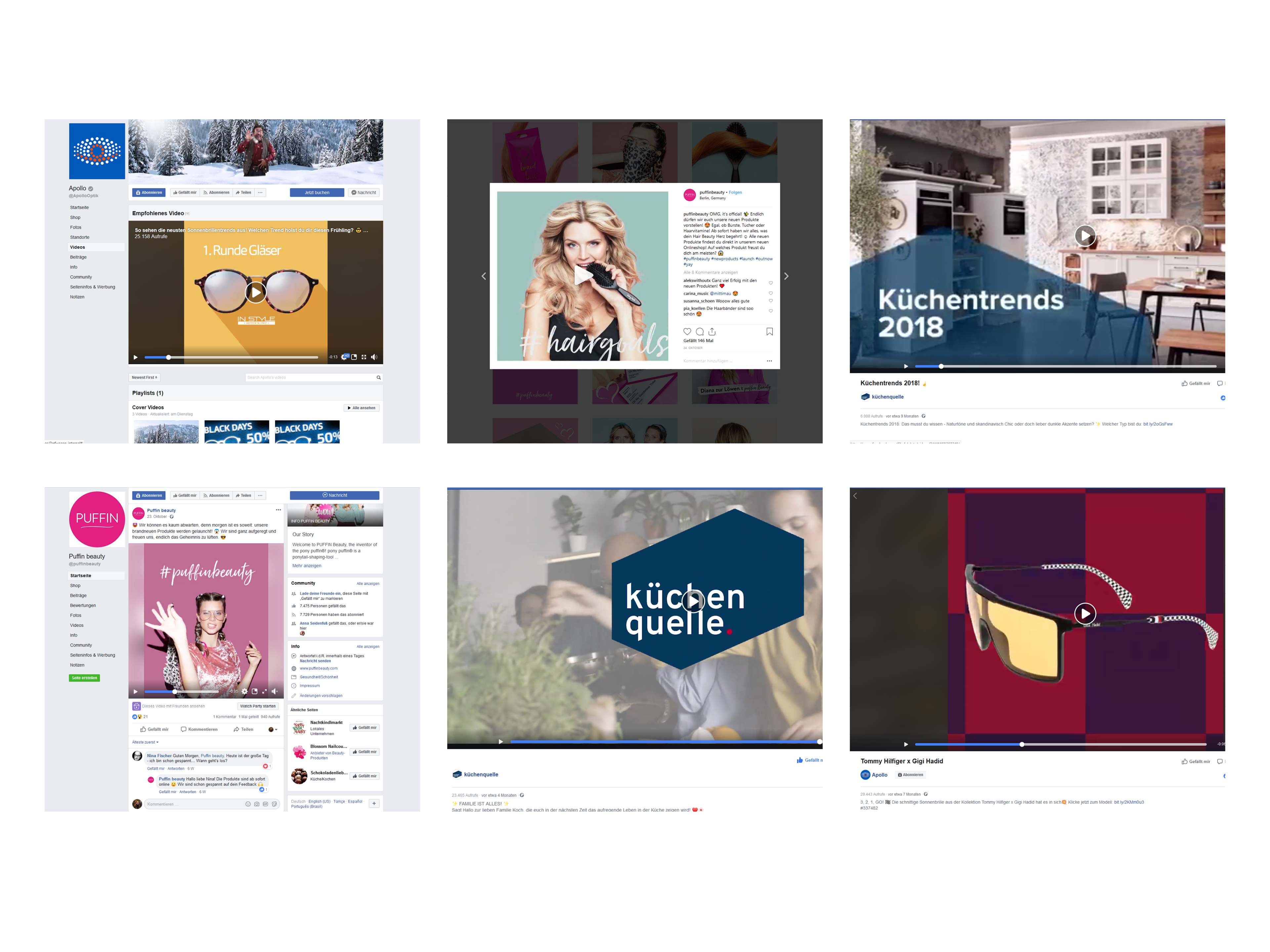Play the Küchentrends 2018 video center button
Viewport: 1270px width, 952px height.
[x=1084, y=235]
